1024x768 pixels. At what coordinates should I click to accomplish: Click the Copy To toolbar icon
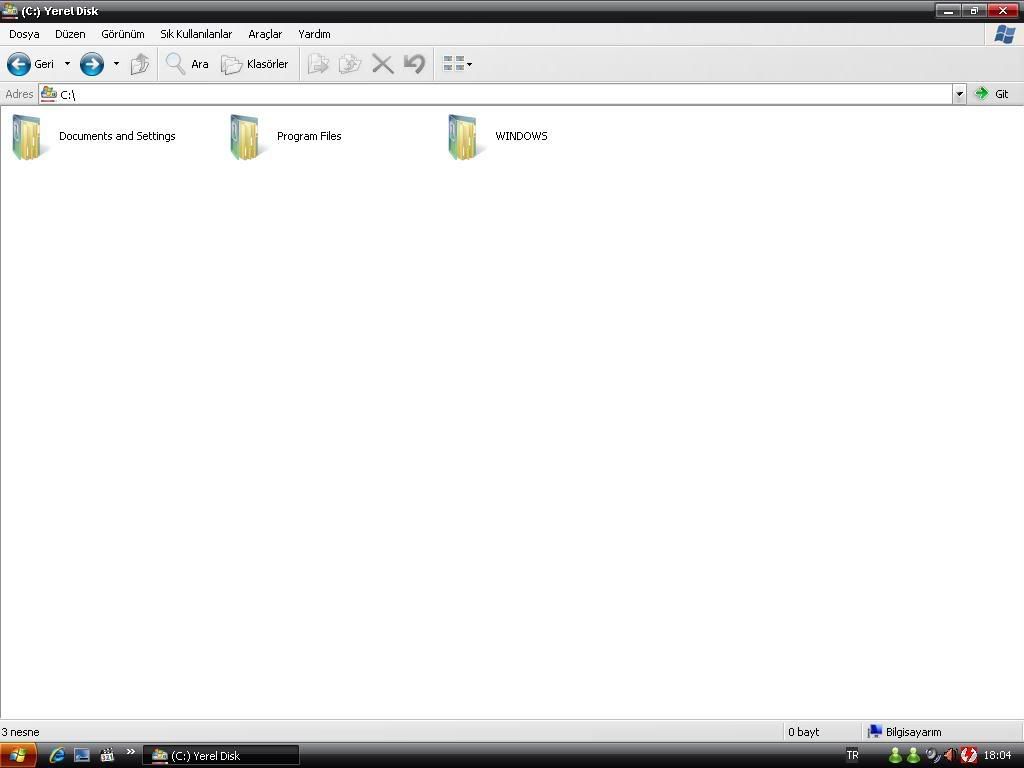[x=350, y=64]
